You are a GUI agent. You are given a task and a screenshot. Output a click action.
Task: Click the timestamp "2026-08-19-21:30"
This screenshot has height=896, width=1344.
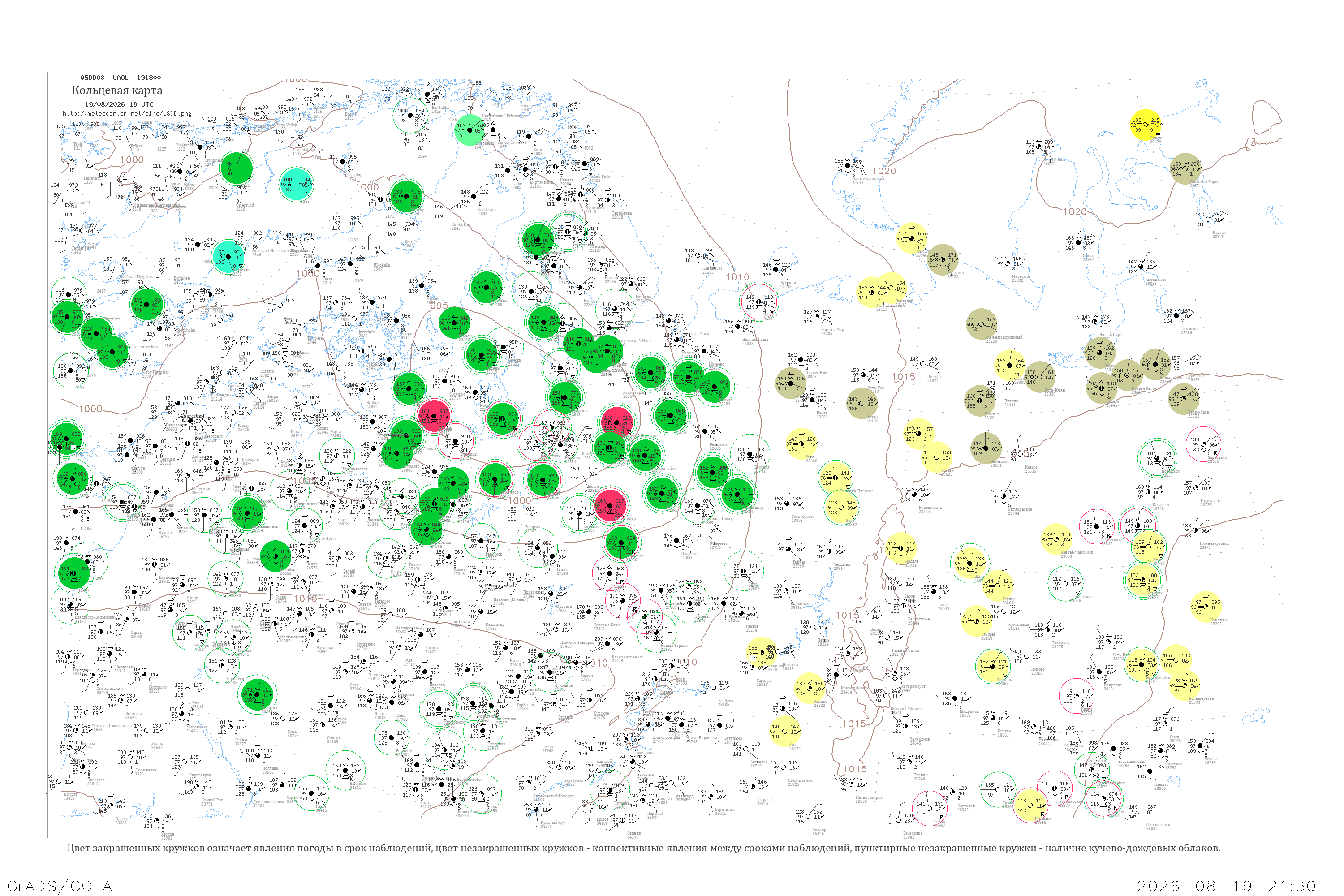1227,886
